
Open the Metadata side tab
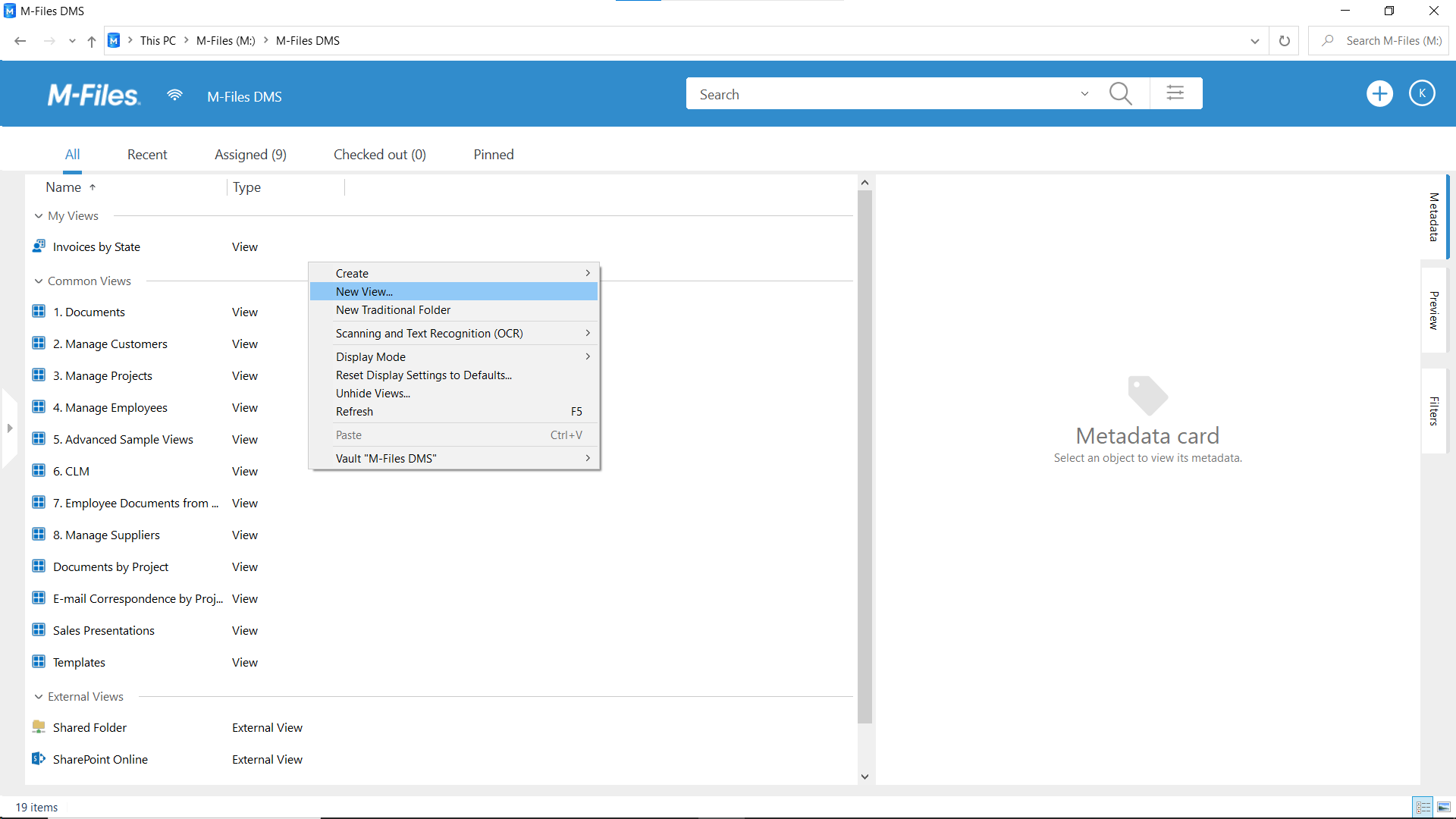[x=1434, y=218]
